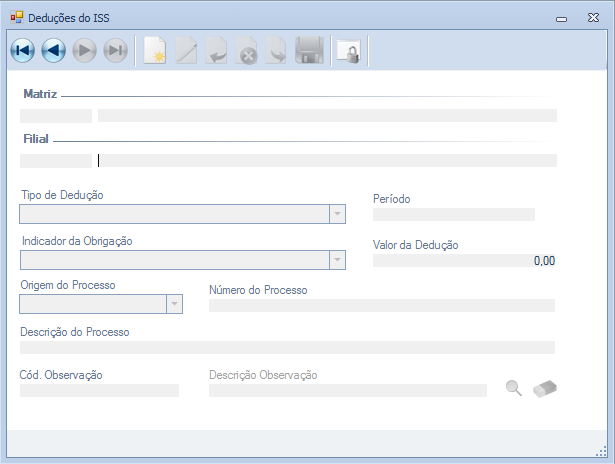Open the Tipo de Dedução dropdown
The height and width of the screenshot is (464, 615).
[x=337, y=214]
